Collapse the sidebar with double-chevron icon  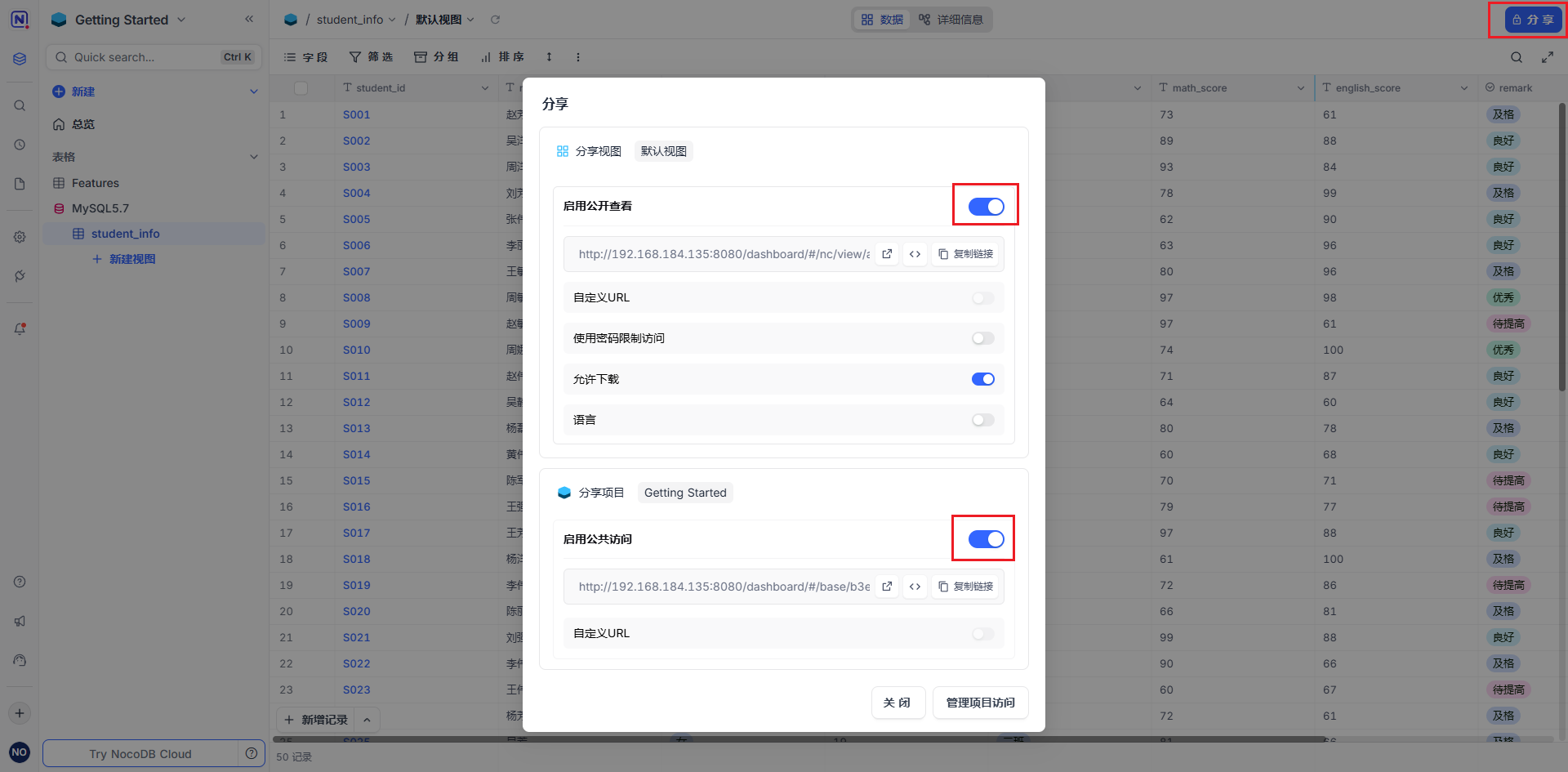pyautogui.click(x=249, y=19)
